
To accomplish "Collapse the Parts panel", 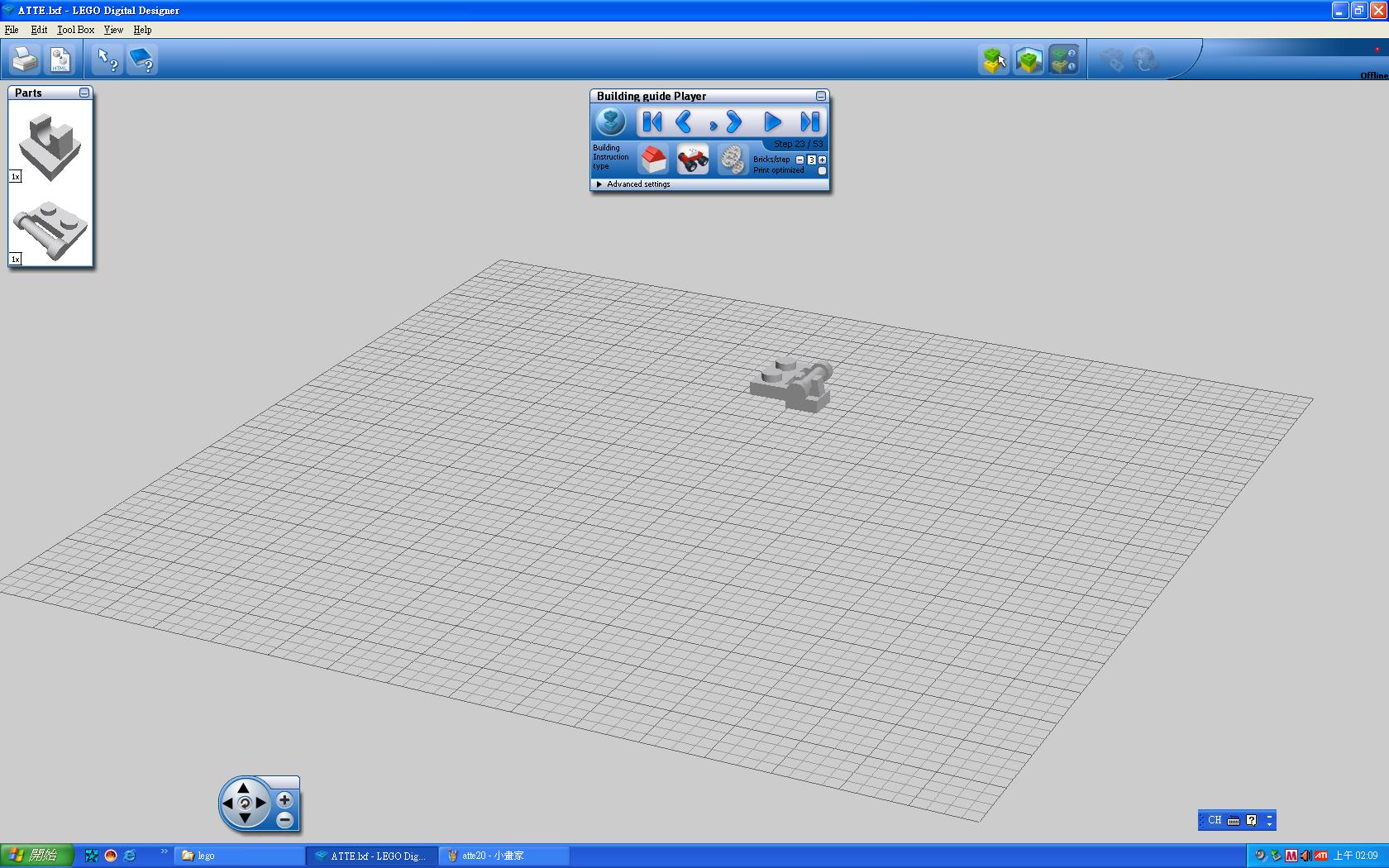I will [84, 93].
